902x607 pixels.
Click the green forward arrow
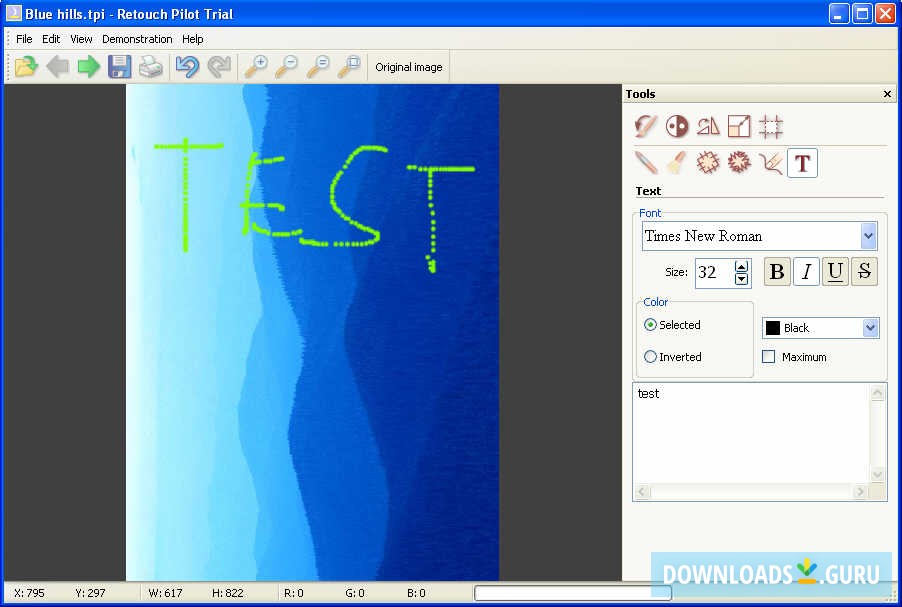pyautogui.click(x=89, y=67)
